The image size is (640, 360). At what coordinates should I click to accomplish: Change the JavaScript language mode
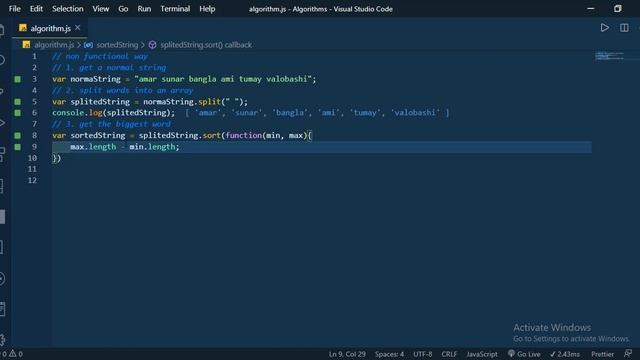pos(482,354)
